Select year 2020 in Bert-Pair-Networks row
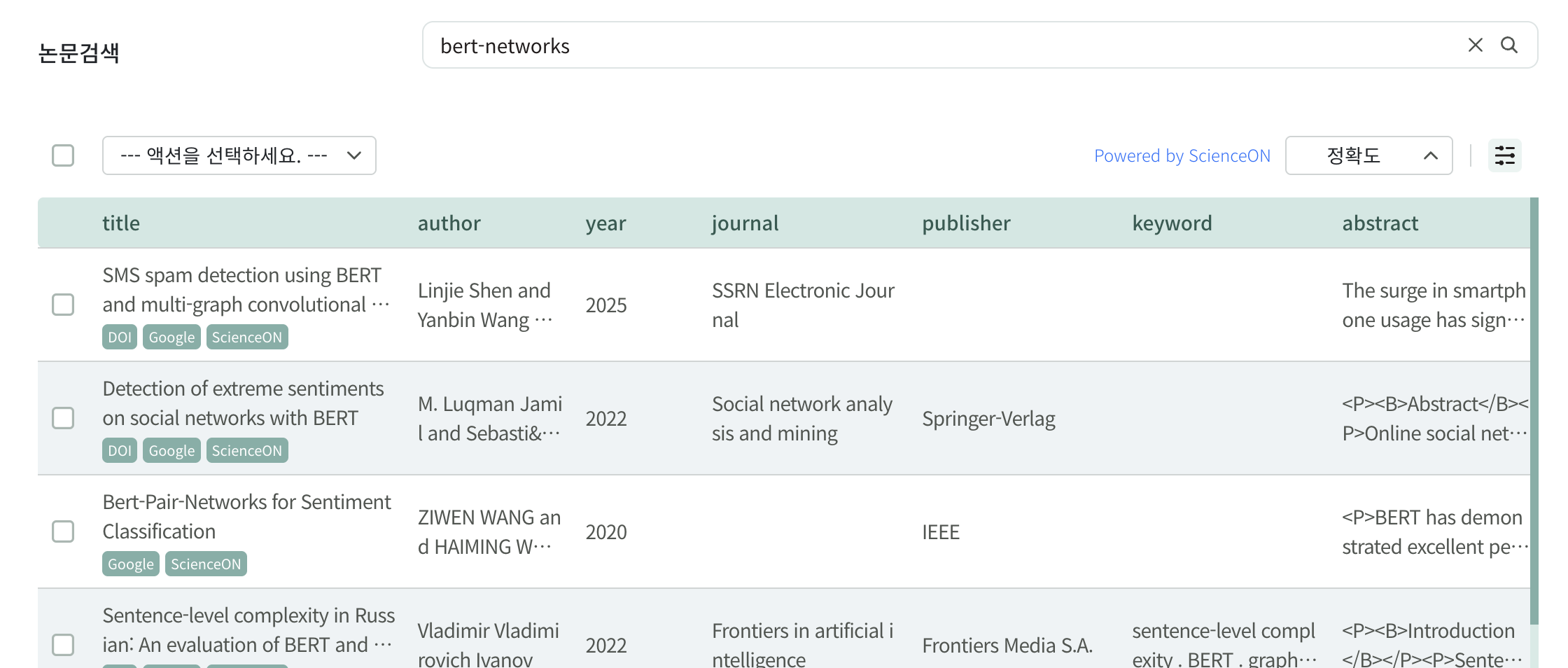Image resolution: width=1568 pixels, height=668 pixels. coord(606,532)
